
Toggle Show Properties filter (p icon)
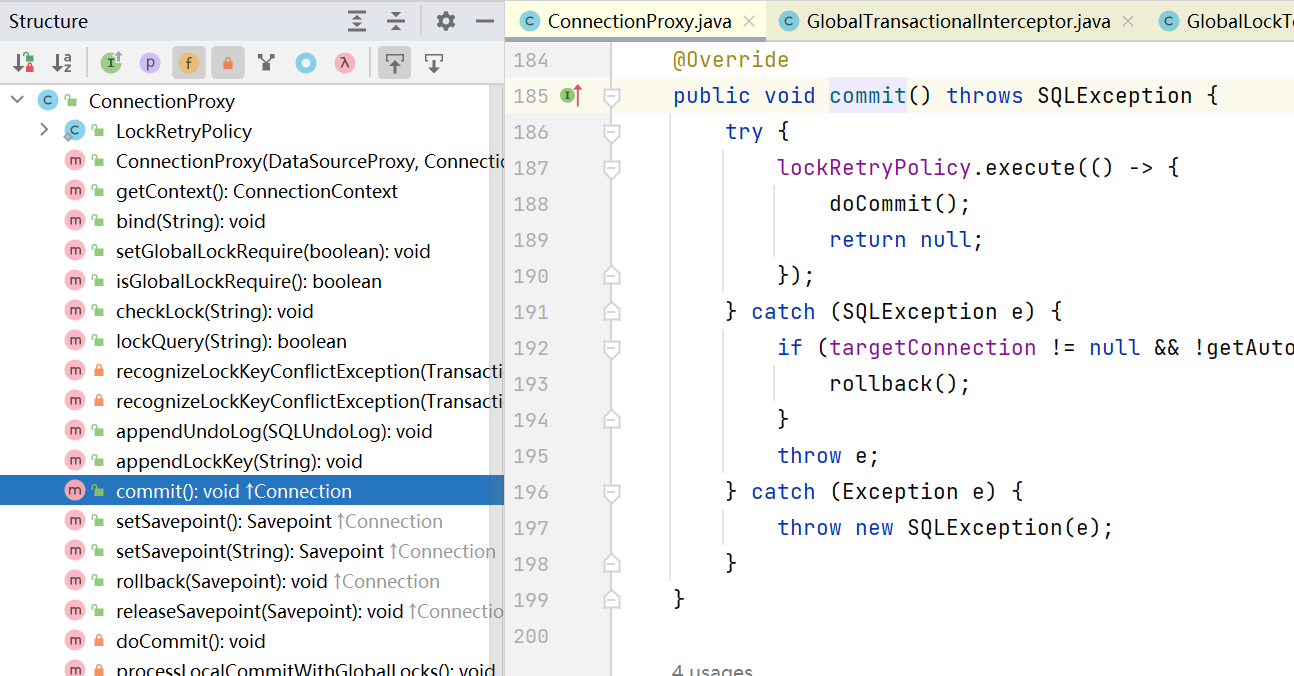[150, 63]
